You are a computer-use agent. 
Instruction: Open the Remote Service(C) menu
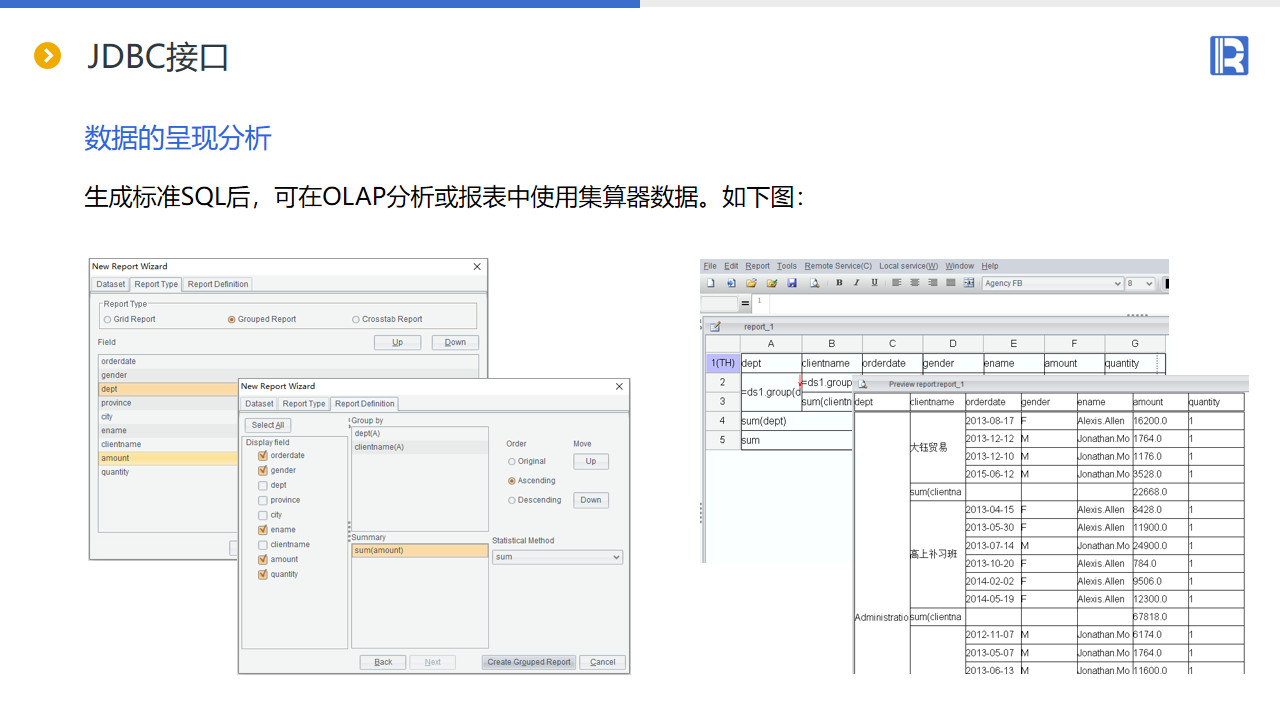(838, 266)
